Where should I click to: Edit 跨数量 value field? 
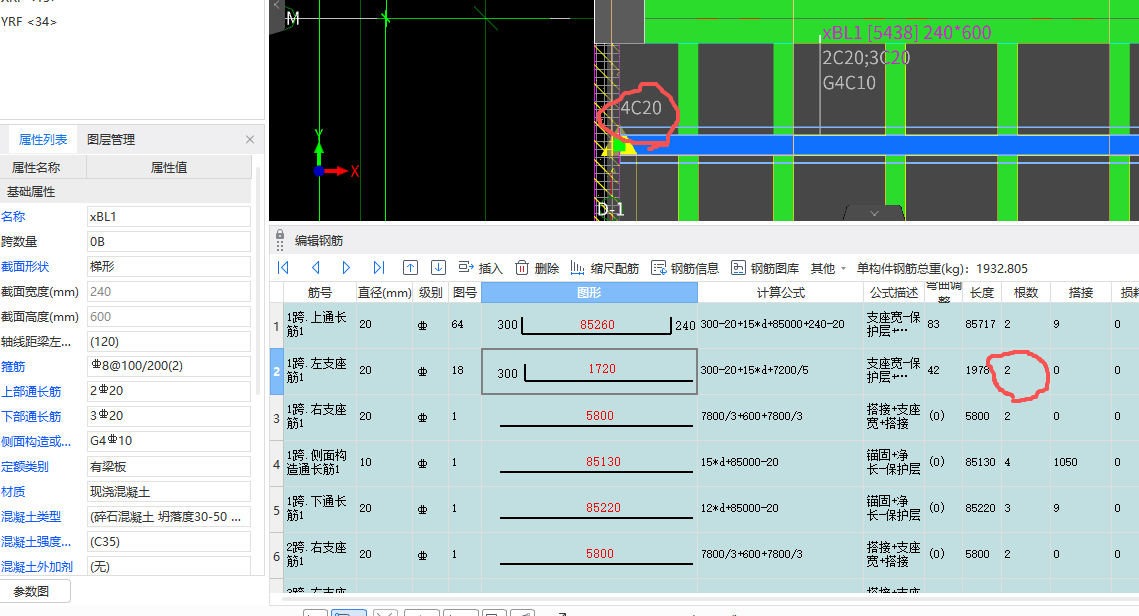pos(169,242)
